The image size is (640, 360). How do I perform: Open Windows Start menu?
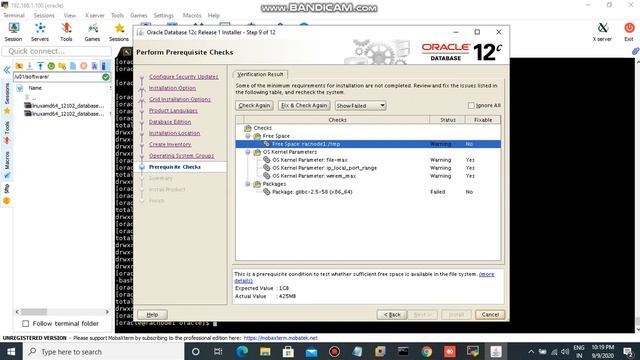(x=11, y=351)
